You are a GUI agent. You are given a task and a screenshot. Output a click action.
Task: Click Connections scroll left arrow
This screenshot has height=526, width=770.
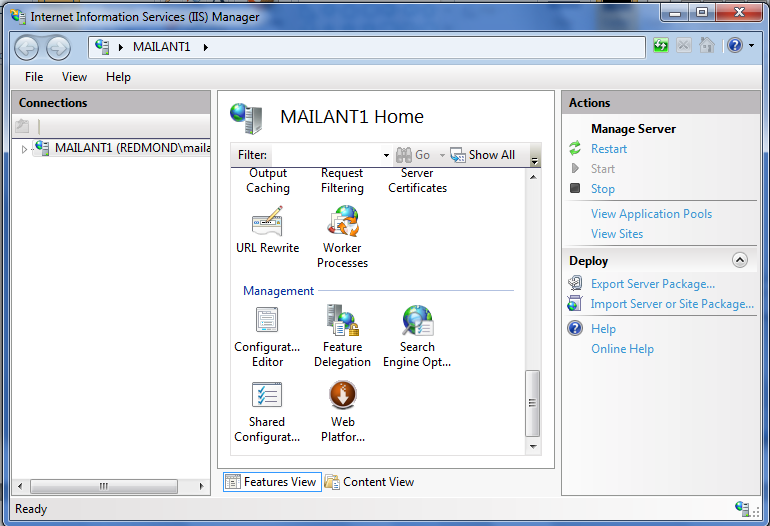pos(20,486)
